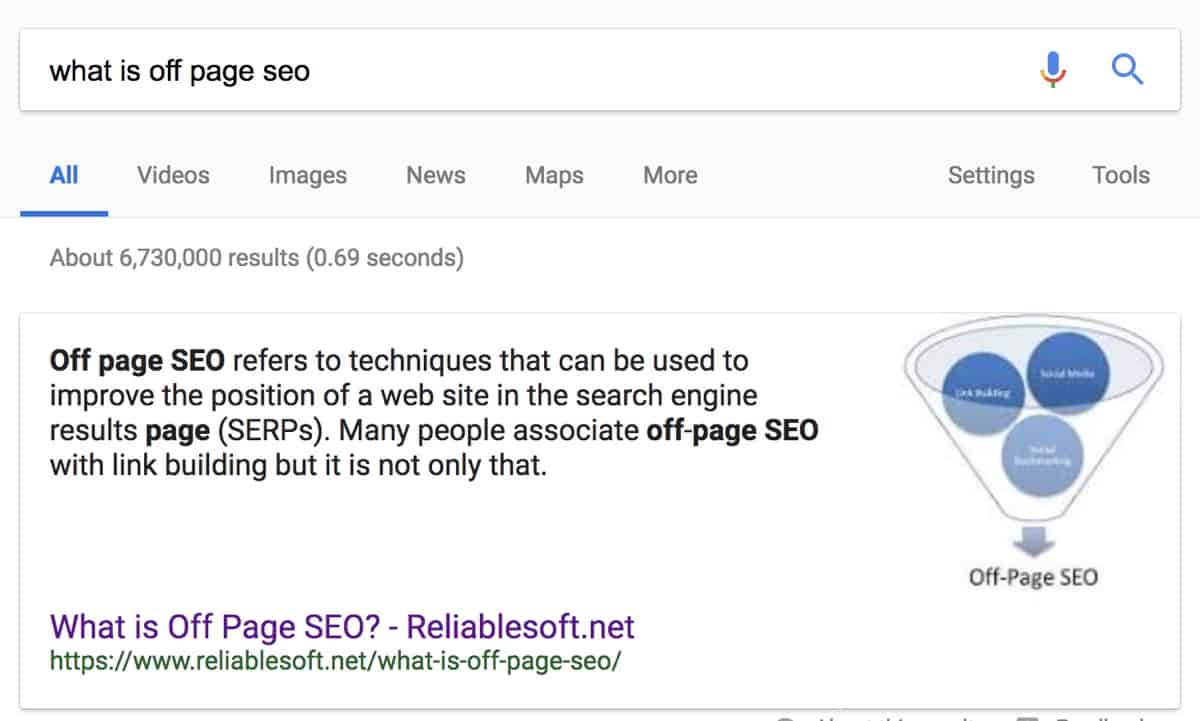Click the microphone voice search icon

tap(1053, 70)
